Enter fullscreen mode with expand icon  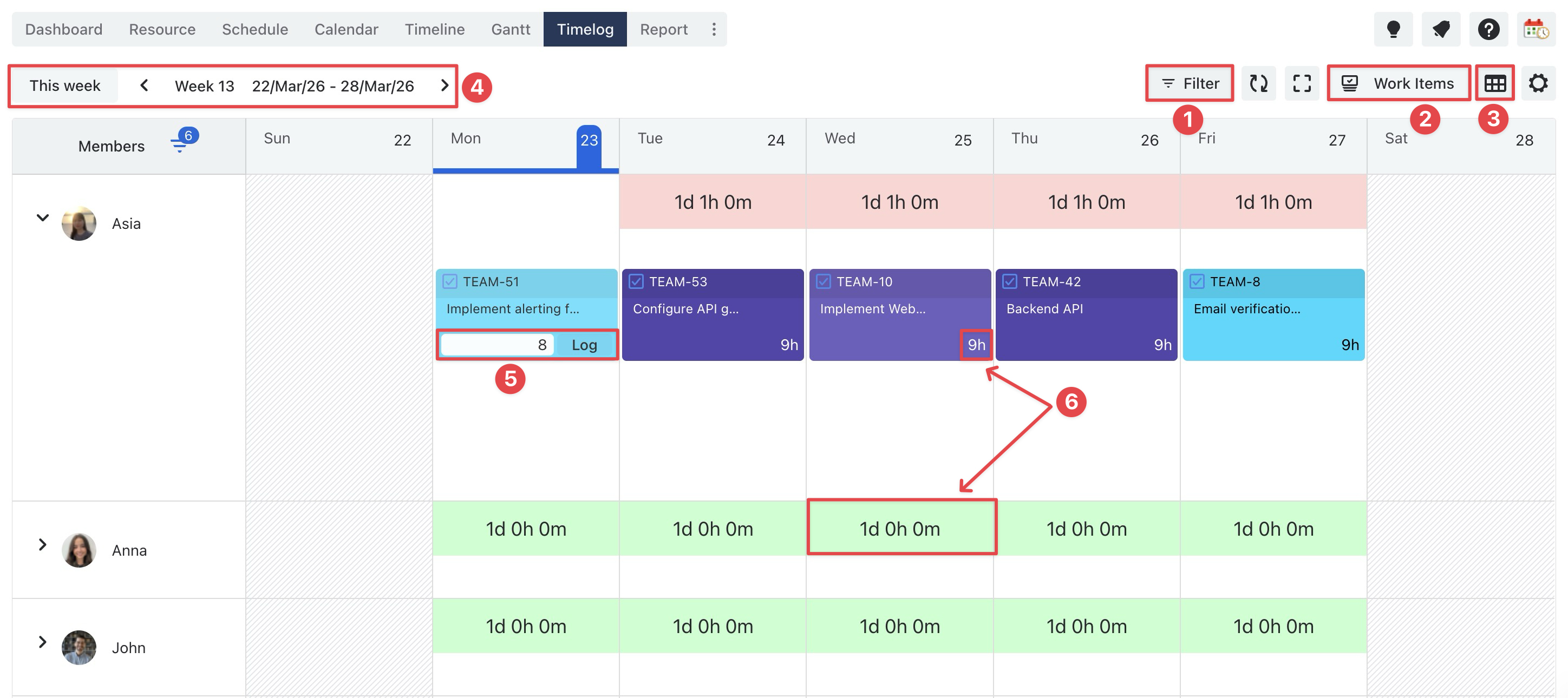point(1302,83)
